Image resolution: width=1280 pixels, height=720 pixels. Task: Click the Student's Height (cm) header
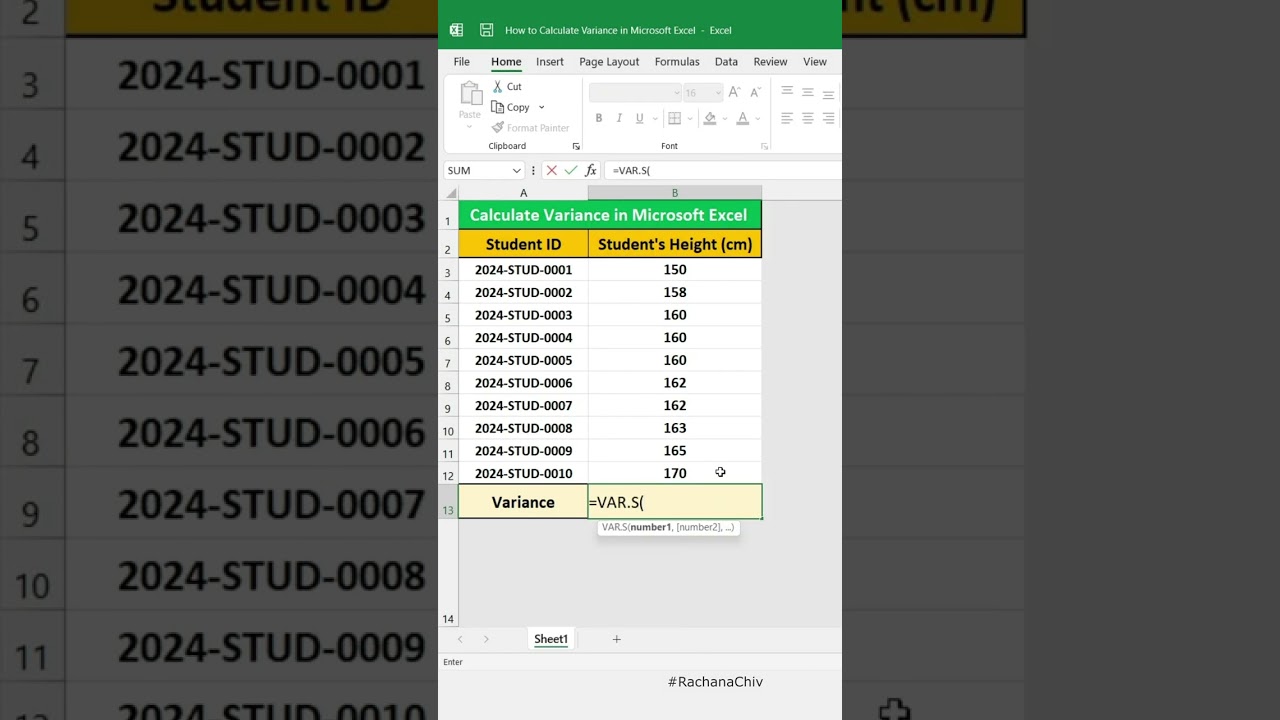pos(675,244)
